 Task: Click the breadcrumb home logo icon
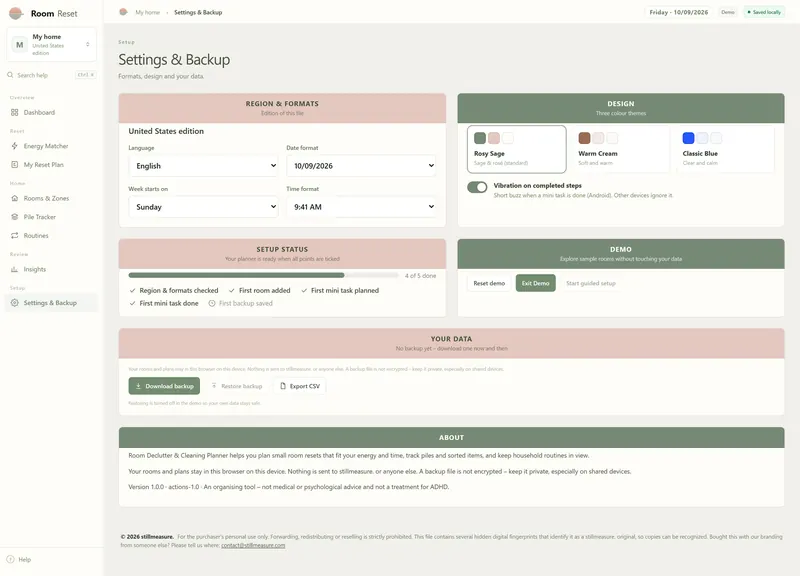pos(123,12)
